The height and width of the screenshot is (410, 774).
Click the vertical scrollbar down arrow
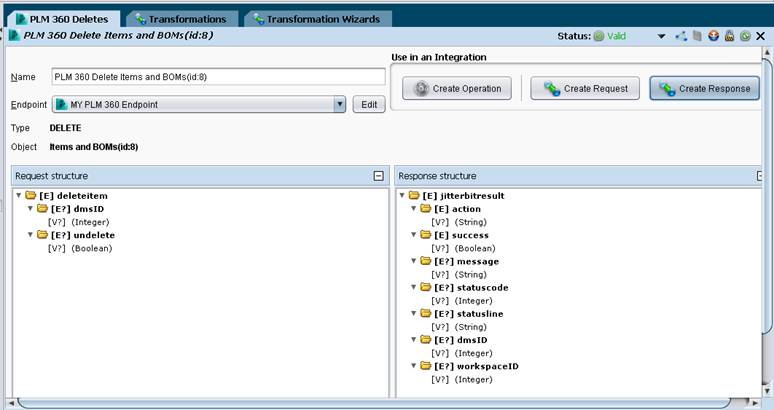[768, 392]
